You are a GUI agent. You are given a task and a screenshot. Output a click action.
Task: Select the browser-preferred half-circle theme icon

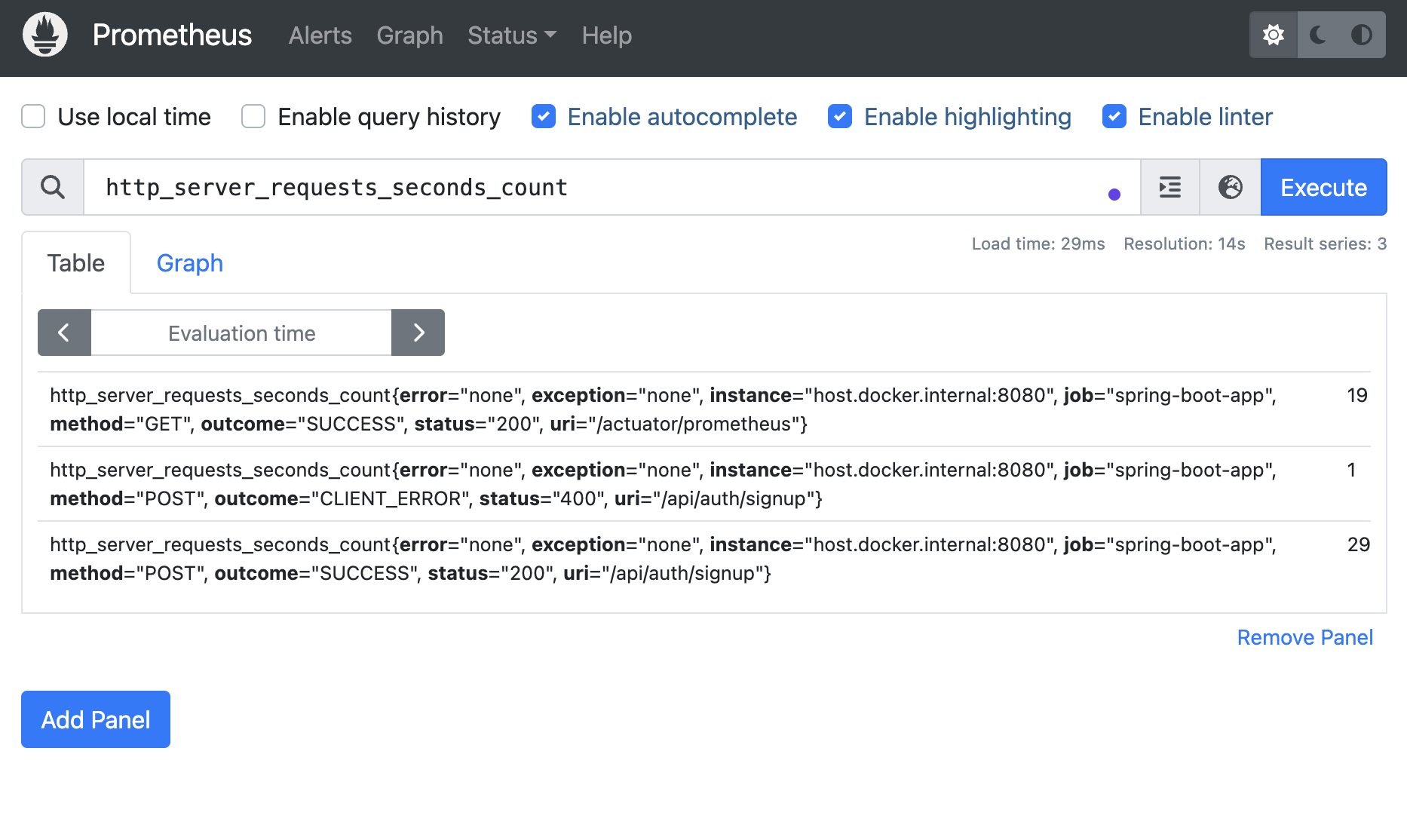click(1362, 35)
